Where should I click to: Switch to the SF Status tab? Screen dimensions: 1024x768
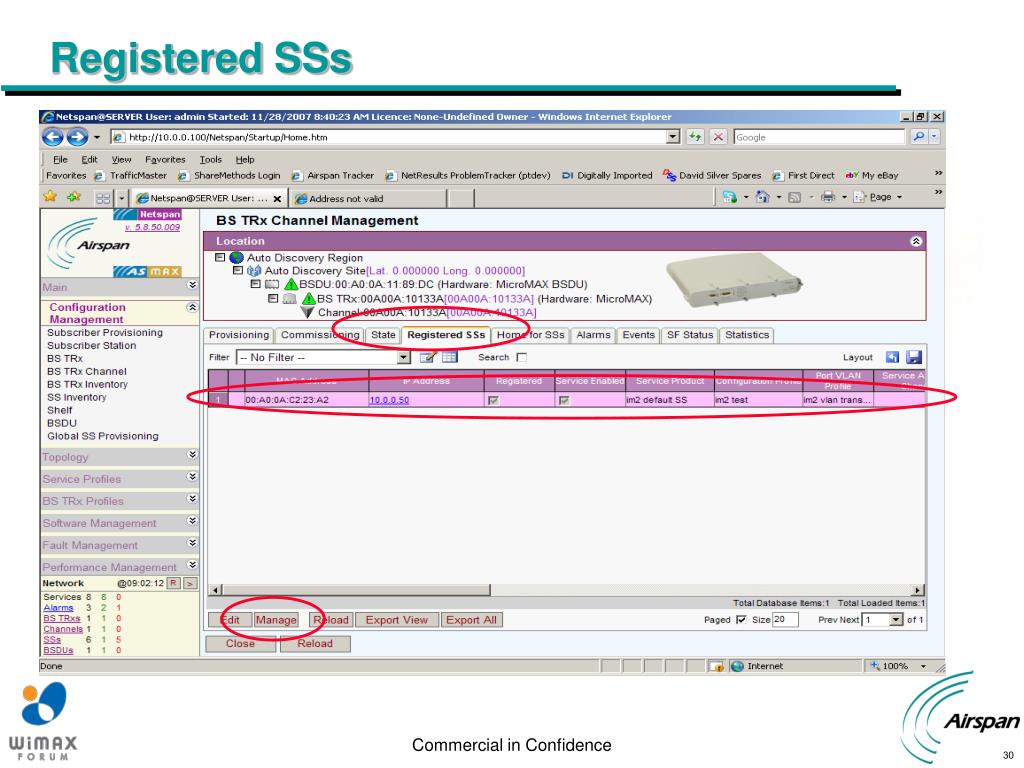[x=690, y=335]
